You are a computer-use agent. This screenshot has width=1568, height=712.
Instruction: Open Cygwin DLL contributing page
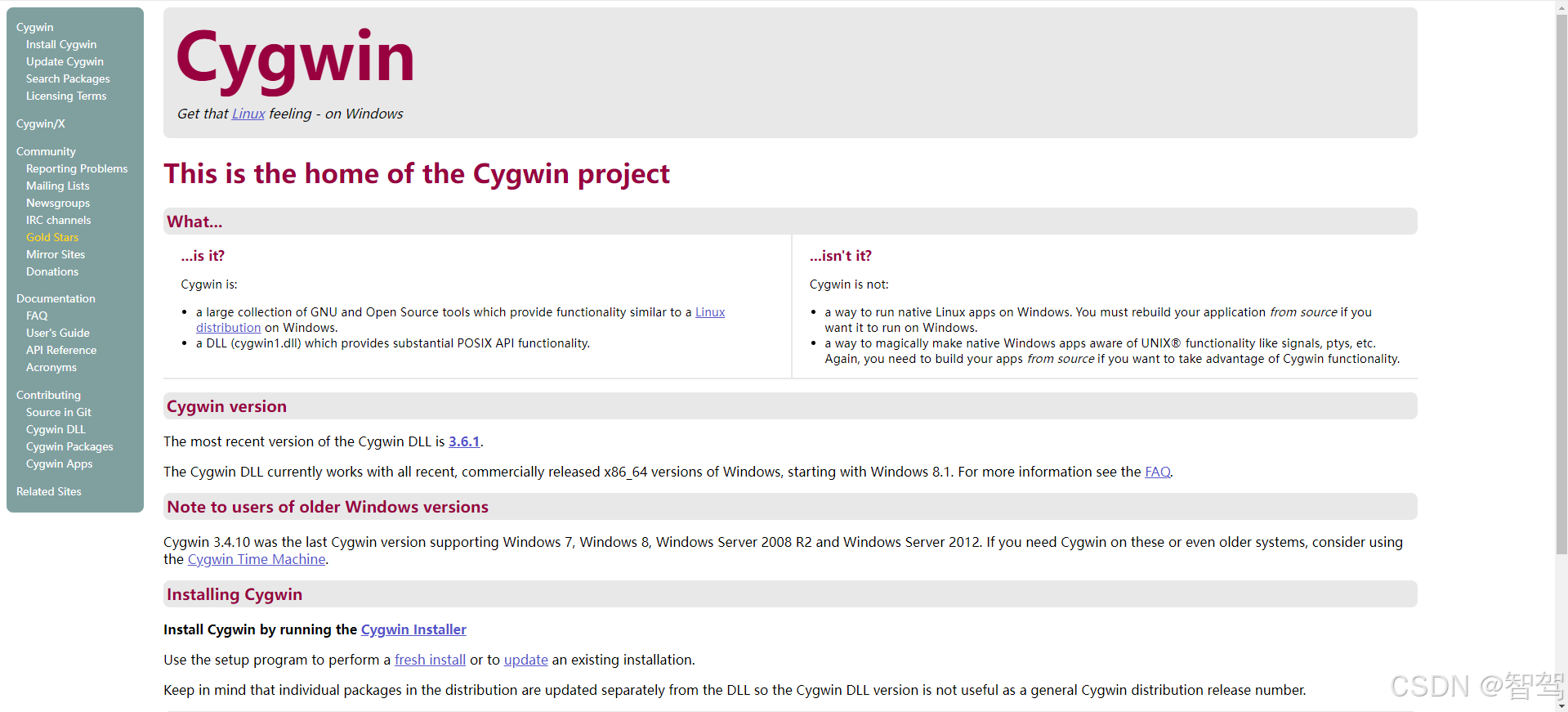(56, 429)
